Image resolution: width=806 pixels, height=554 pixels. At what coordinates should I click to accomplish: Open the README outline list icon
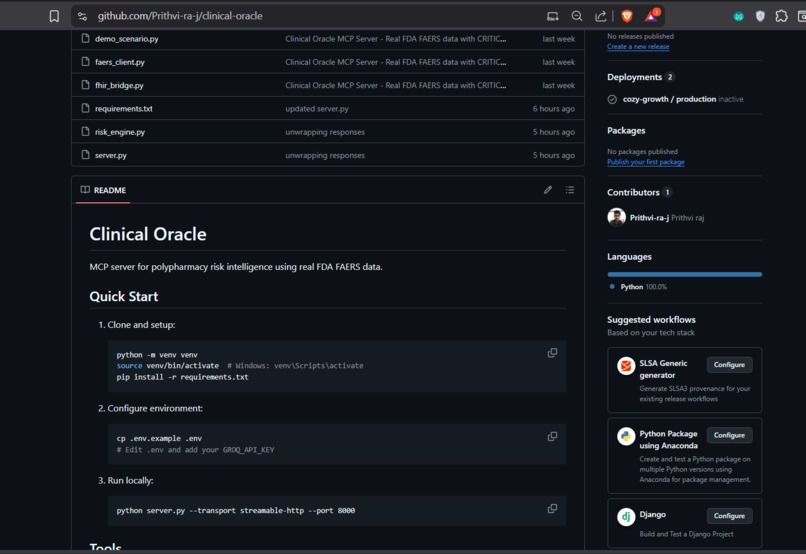(570, 190)
